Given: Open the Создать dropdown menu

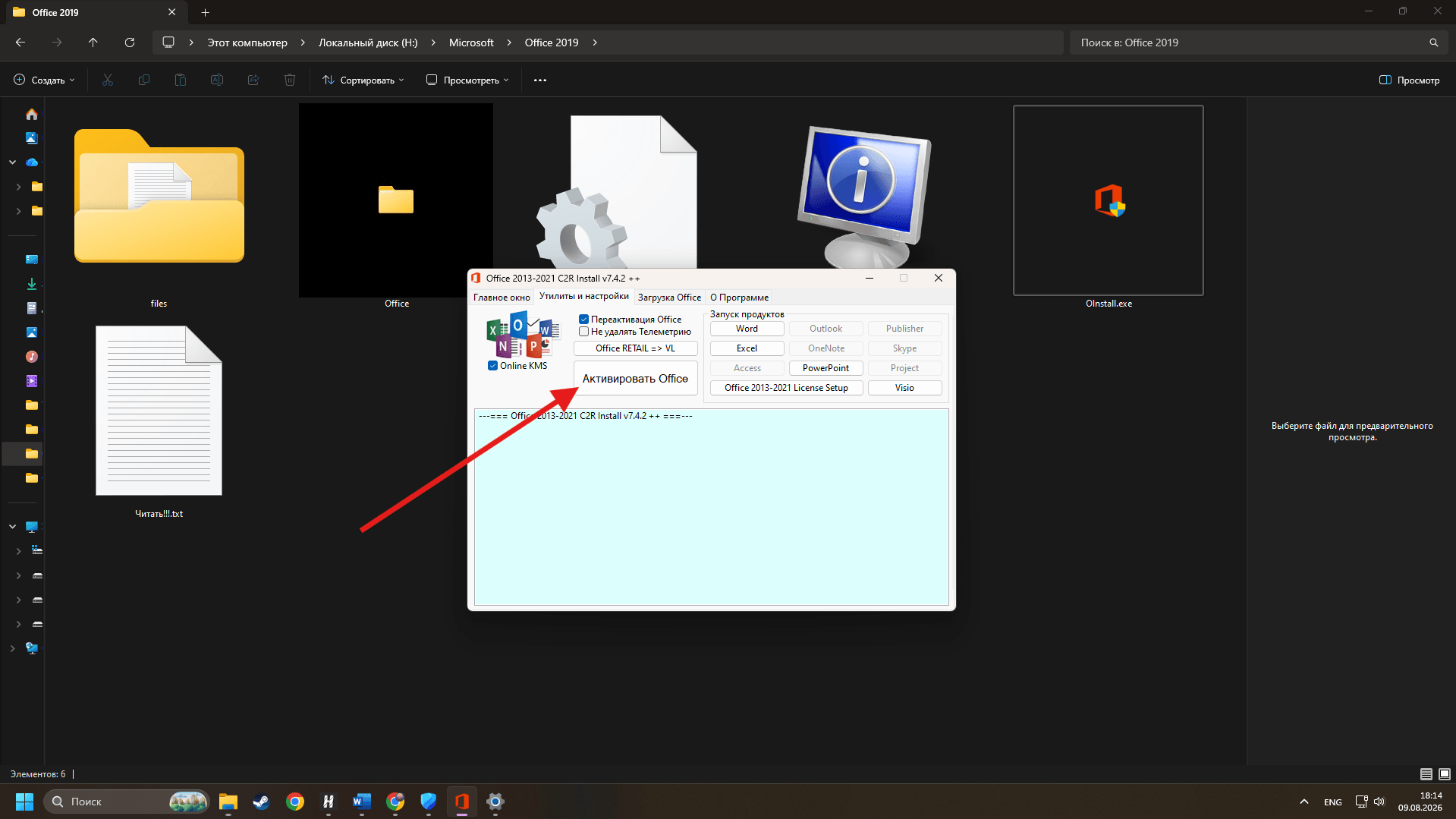Looking at the screenshot, I should (x=44, y=80).
